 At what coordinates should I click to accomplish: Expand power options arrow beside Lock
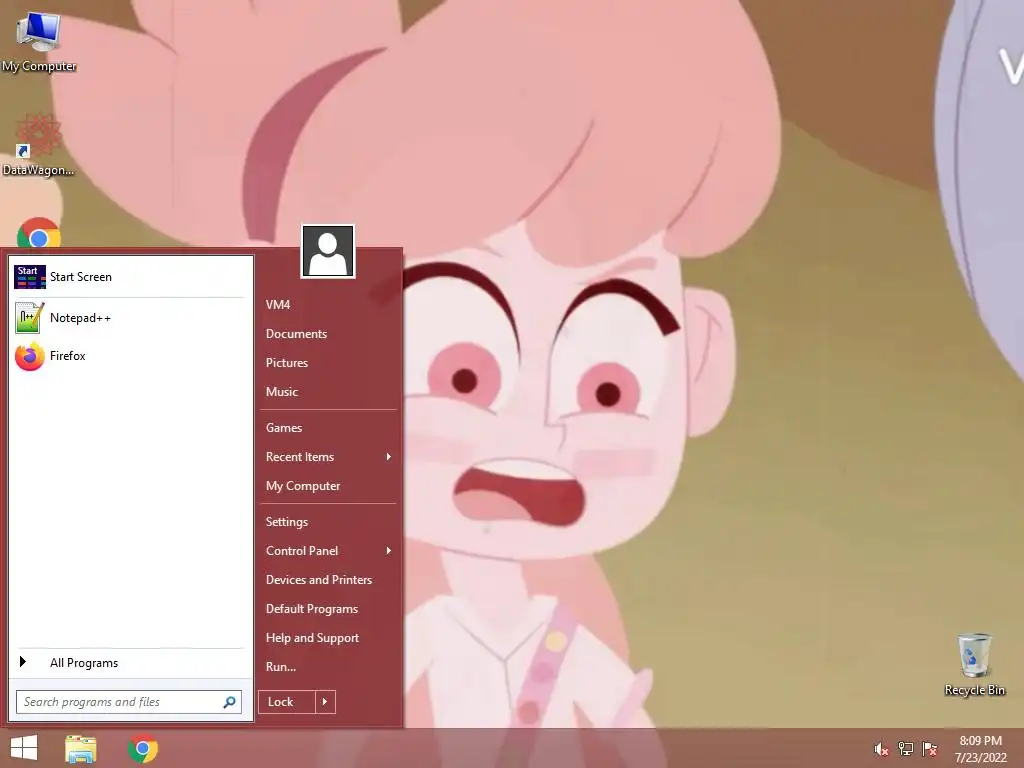(x=325, y=702)
